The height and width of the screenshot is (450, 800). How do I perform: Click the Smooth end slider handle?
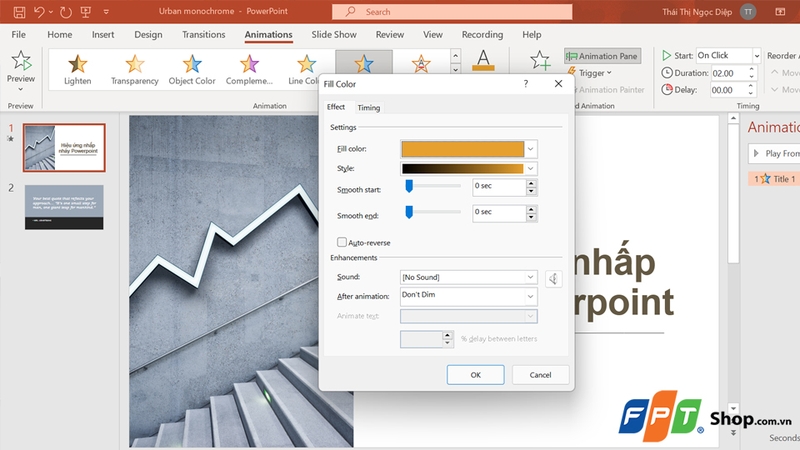pos(409,212)
